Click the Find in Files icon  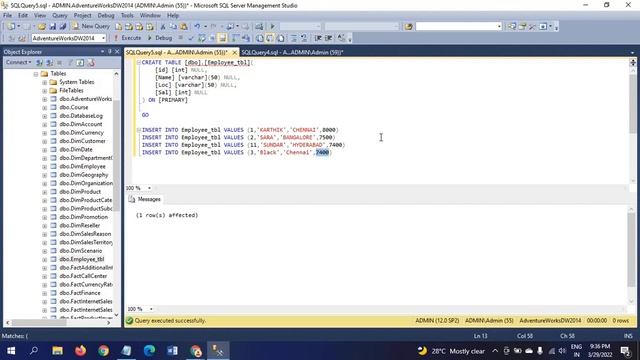(x=408, y=27)
